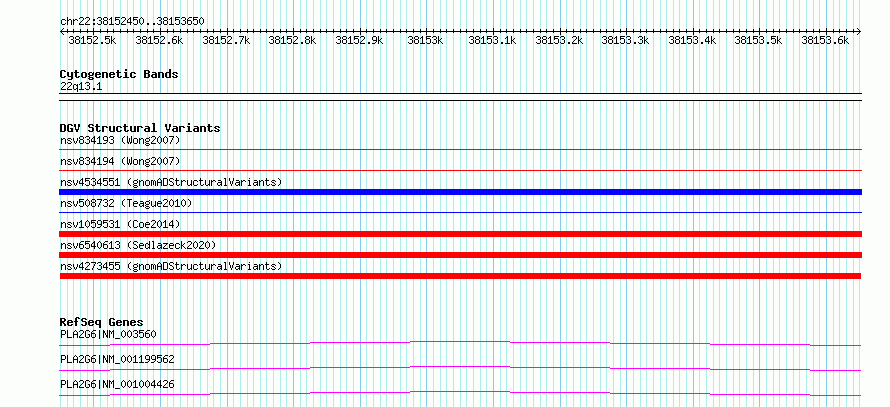Open variant nsv4273455 gnomAD label
Image resolution: width=890 pixels, height=407 pixels.
(171, 266)
